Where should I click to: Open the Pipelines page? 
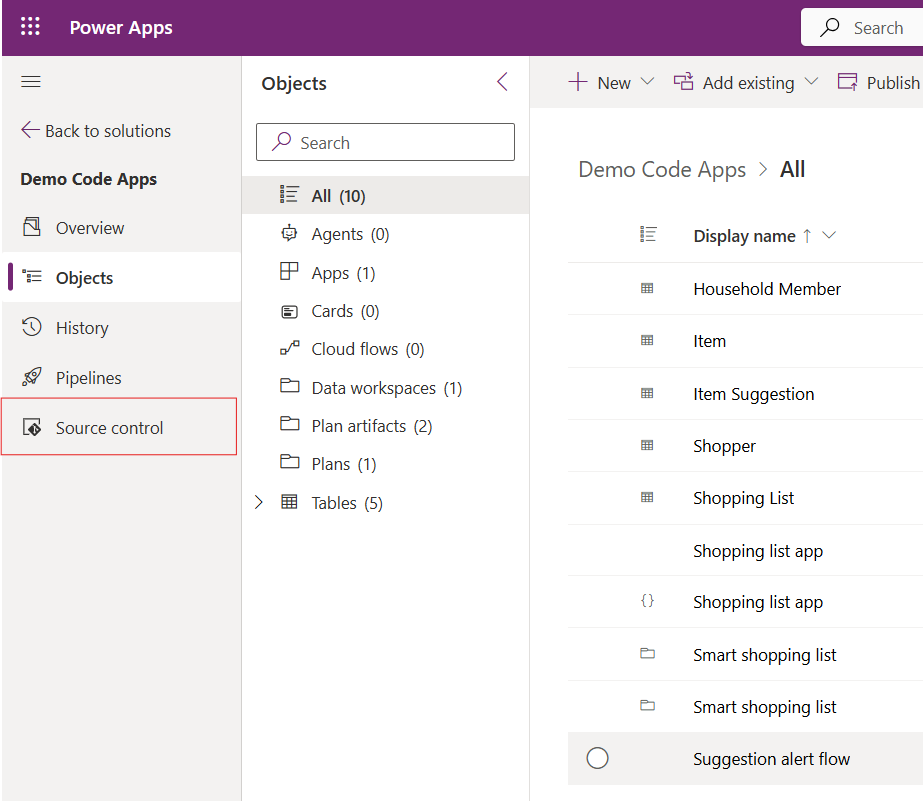point(121,377)
